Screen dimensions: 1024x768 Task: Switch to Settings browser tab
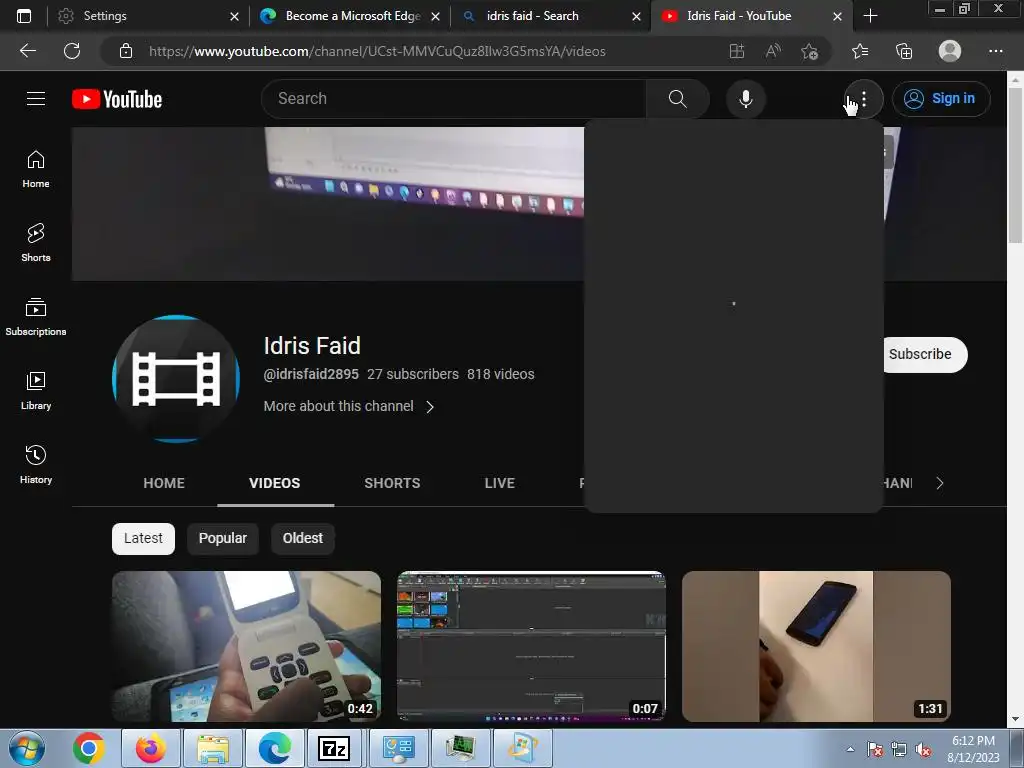click(149, 16)
